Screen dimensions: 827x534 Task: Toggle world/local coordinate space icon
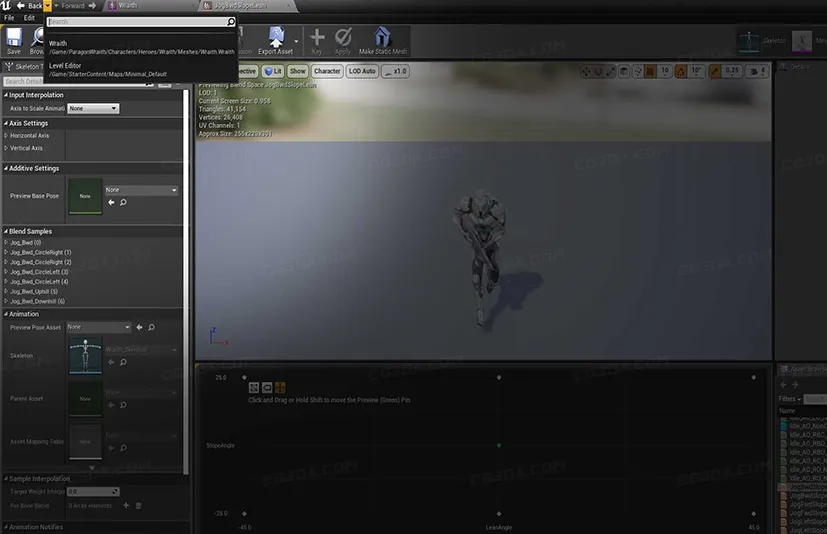point(624,71)
